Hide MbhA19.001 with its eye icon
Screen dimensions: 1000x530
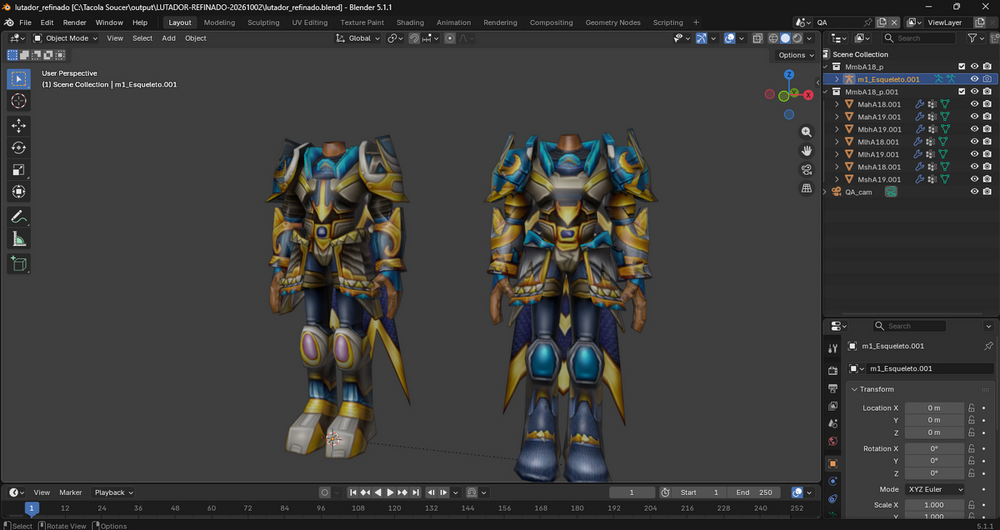click(974, 129)
